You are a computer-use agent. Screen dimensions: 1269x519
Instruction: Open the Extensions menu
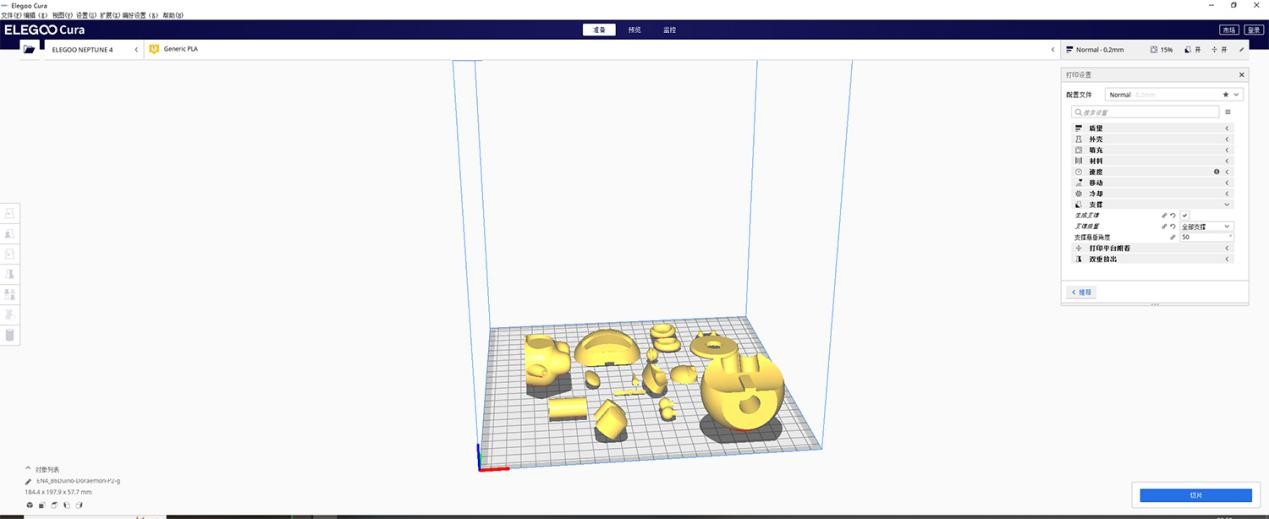[x=111, y=16]
